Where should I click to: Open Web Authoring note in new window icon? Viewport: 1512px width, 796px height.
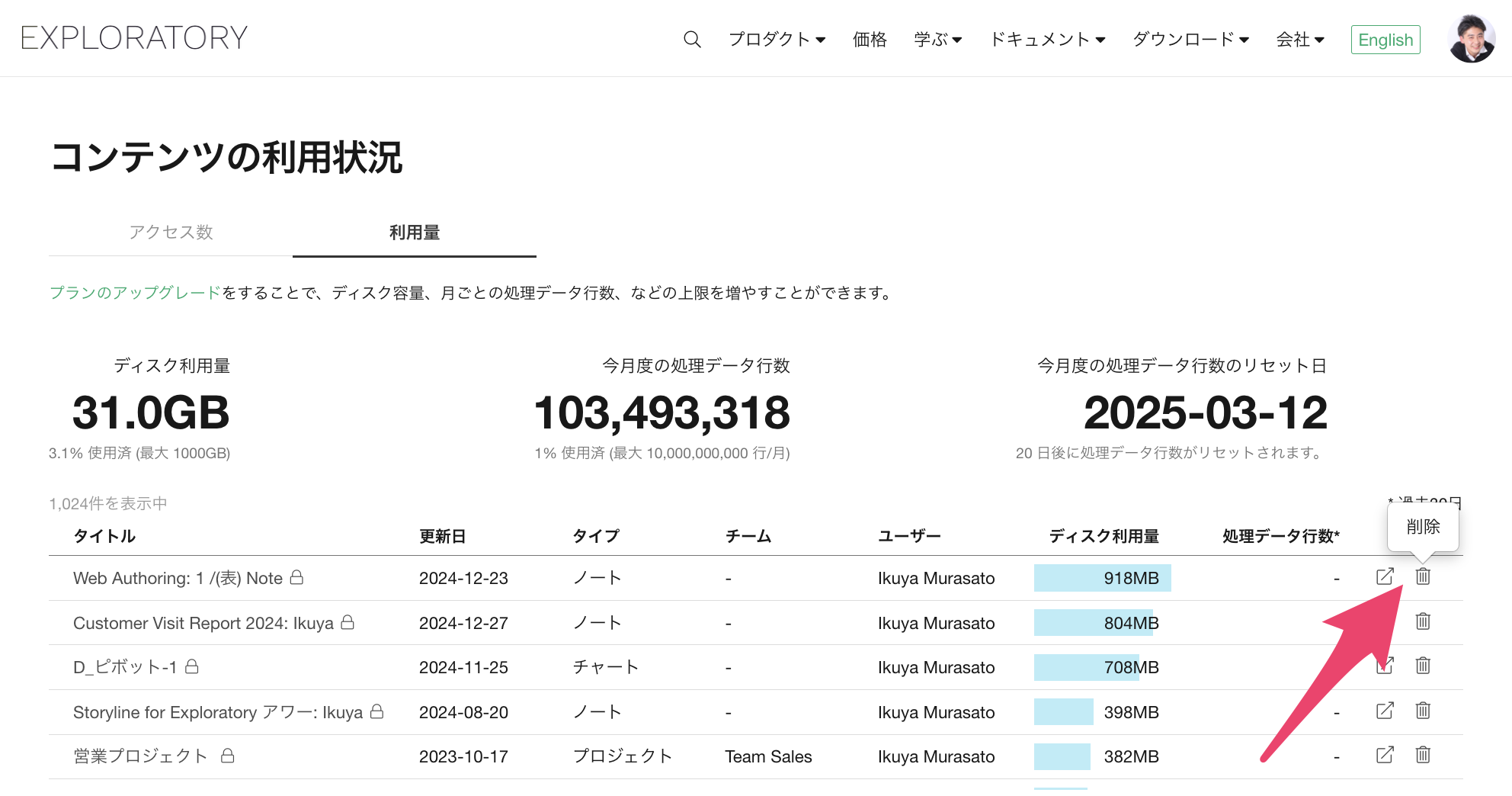pyautogui.click(x=1385, y=577)
